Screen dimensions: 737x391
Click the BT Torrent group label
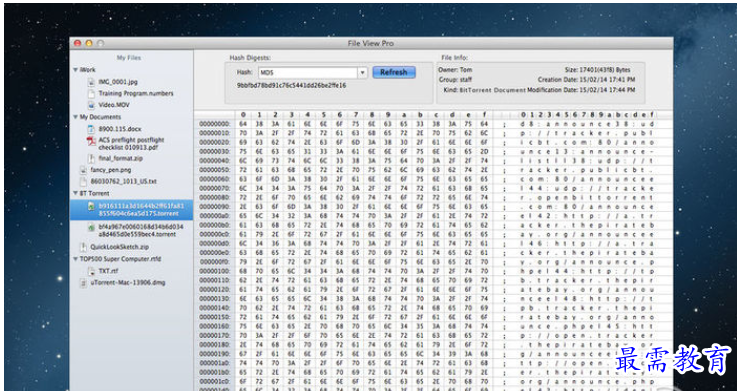tap(94, 193)
